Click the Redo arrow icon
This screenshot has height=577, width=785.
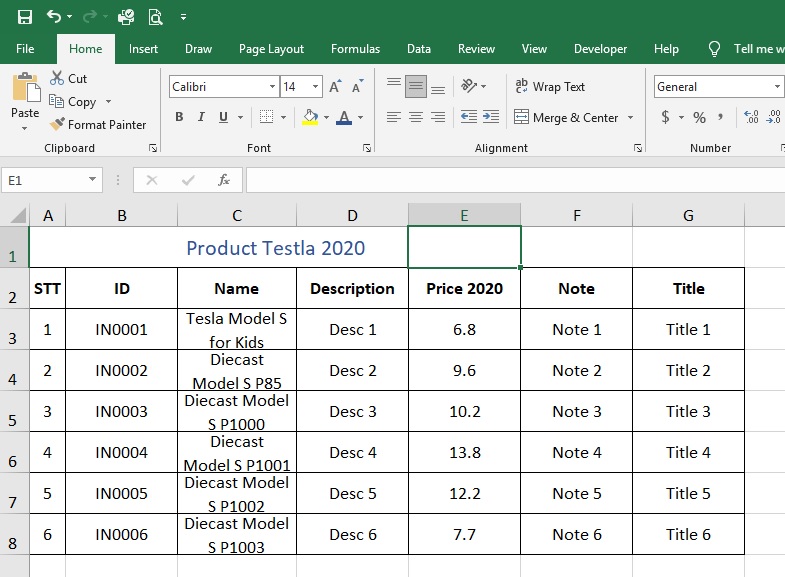[x=90, y=17]
